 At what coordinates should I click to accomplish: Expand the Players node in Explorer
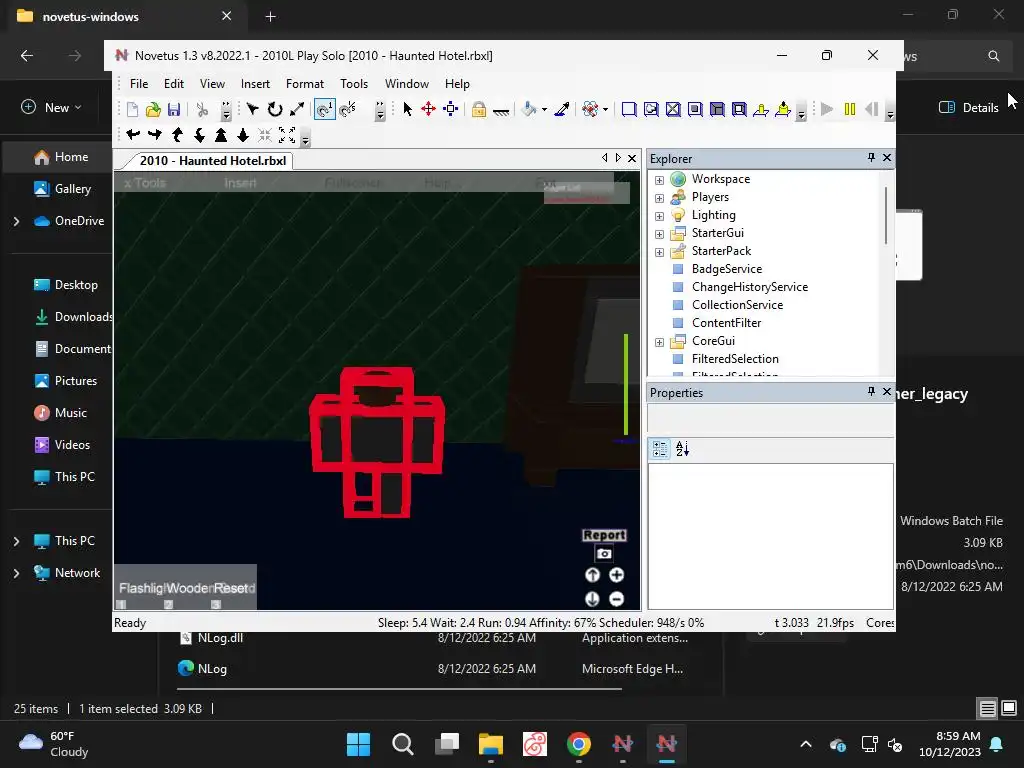click(x=660, y=198)
